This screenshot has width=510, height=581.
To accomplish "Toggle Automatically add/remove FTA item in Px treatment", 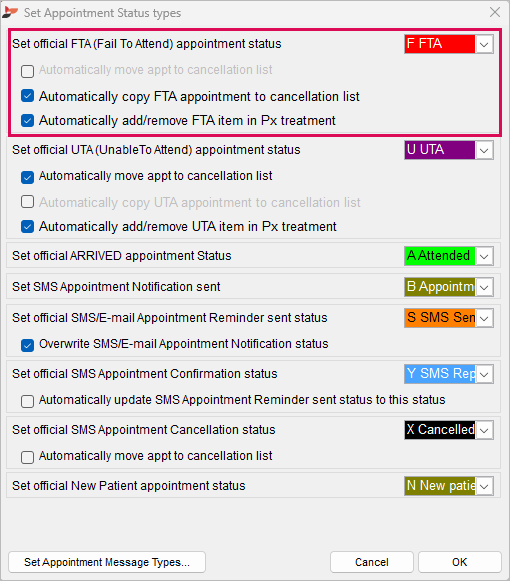I will pyautogui.click(x=27, y=120).
